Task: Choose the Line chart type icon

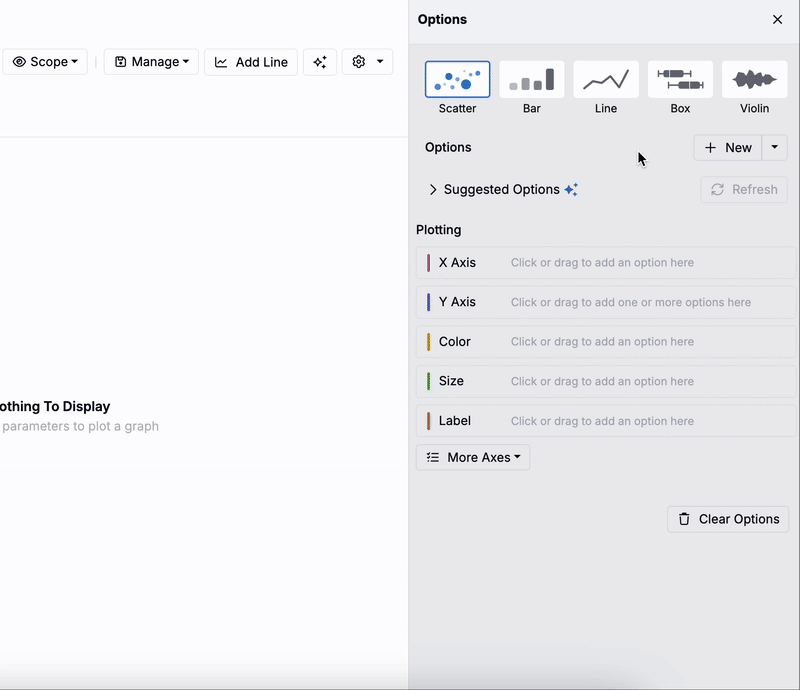Action: pyautogui.click(x=606, y=80)
